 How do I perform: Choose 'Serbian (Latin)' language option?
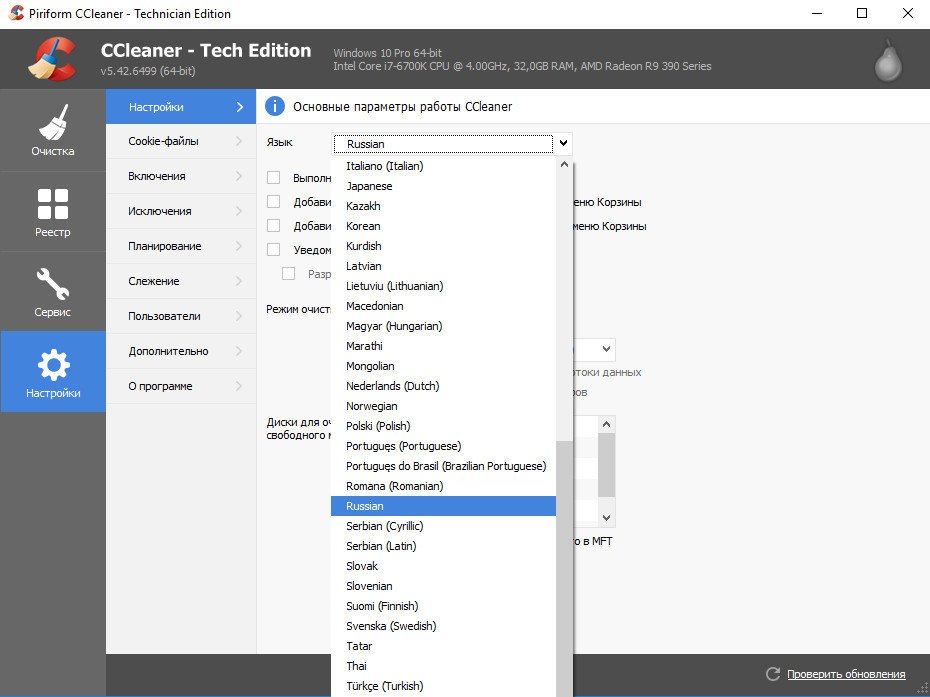pos(444,546)
